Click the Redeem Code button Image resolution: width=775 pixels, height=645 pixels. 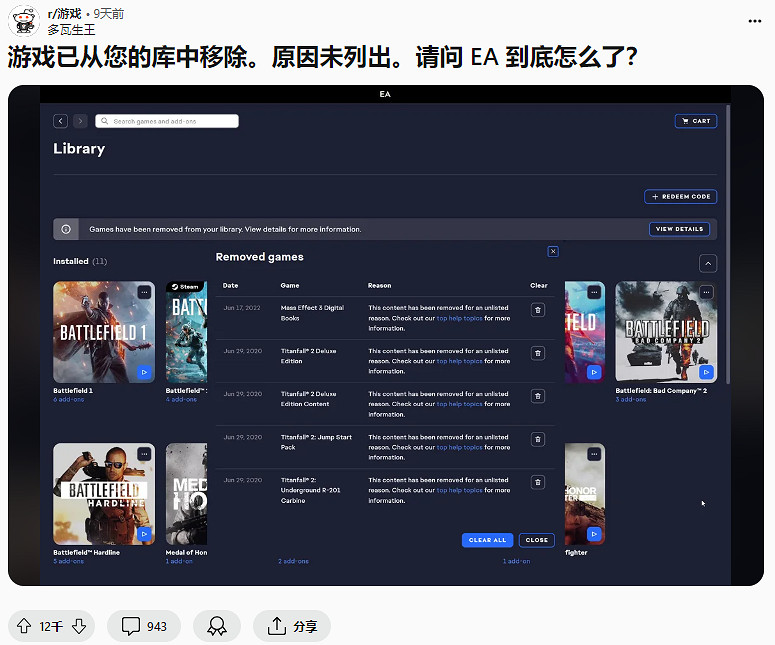(681, 197)
